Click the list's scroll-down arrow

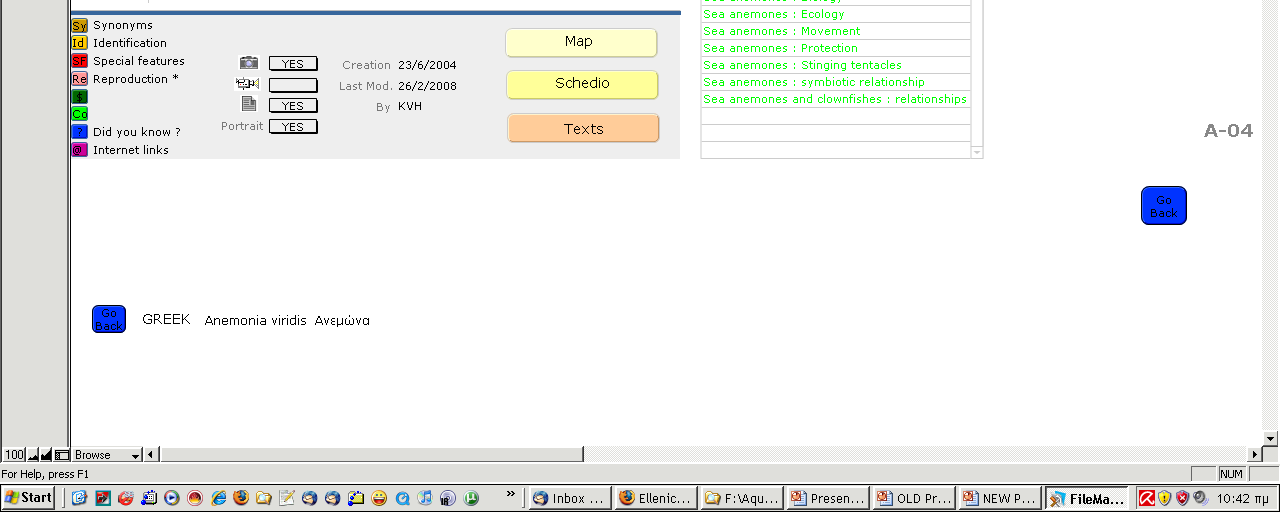pos(977,152)
